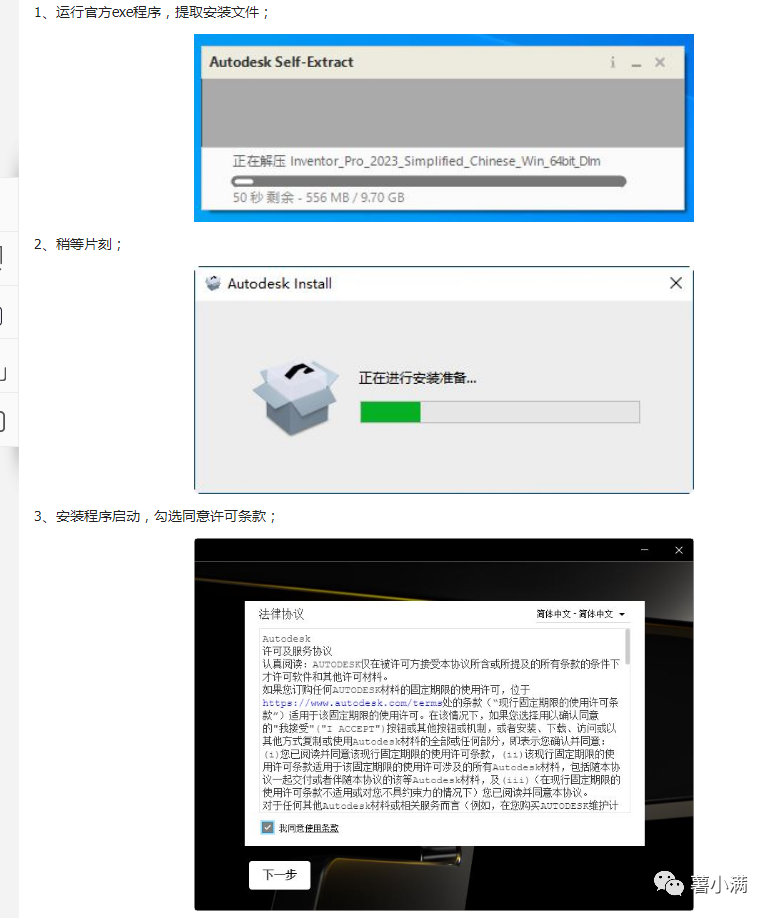The height and width of the screenshot is (918, 772).
Task: Click the info icon in Autodesk Self-Extract
Action: click(x=612, y=62)
